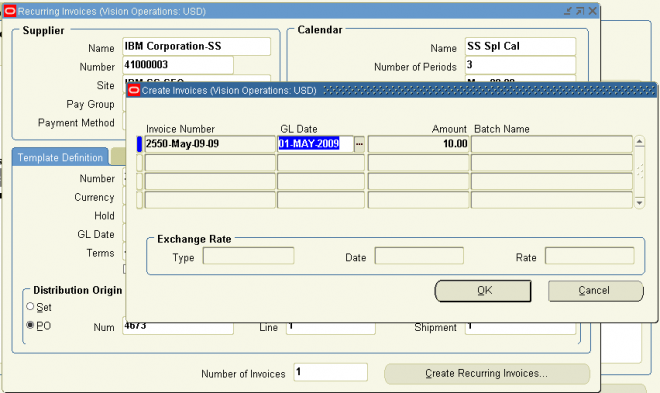The width and height of the screenshot is (660, 393).
Task: Minimize the Recurring Invoices window
Action: point(568,11)
